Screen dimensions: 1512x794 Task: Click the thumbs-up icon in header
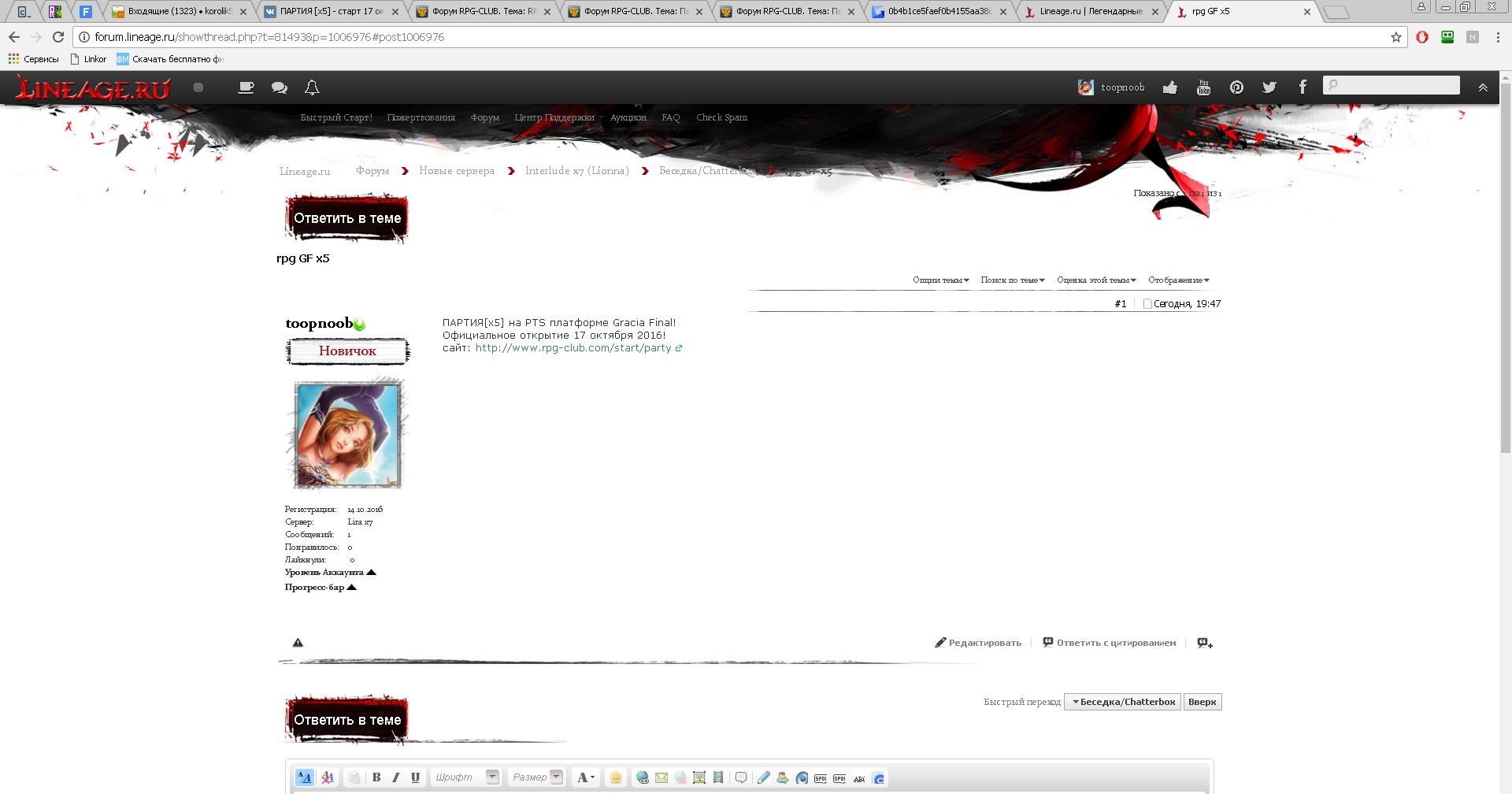(x=1170, y=87)
